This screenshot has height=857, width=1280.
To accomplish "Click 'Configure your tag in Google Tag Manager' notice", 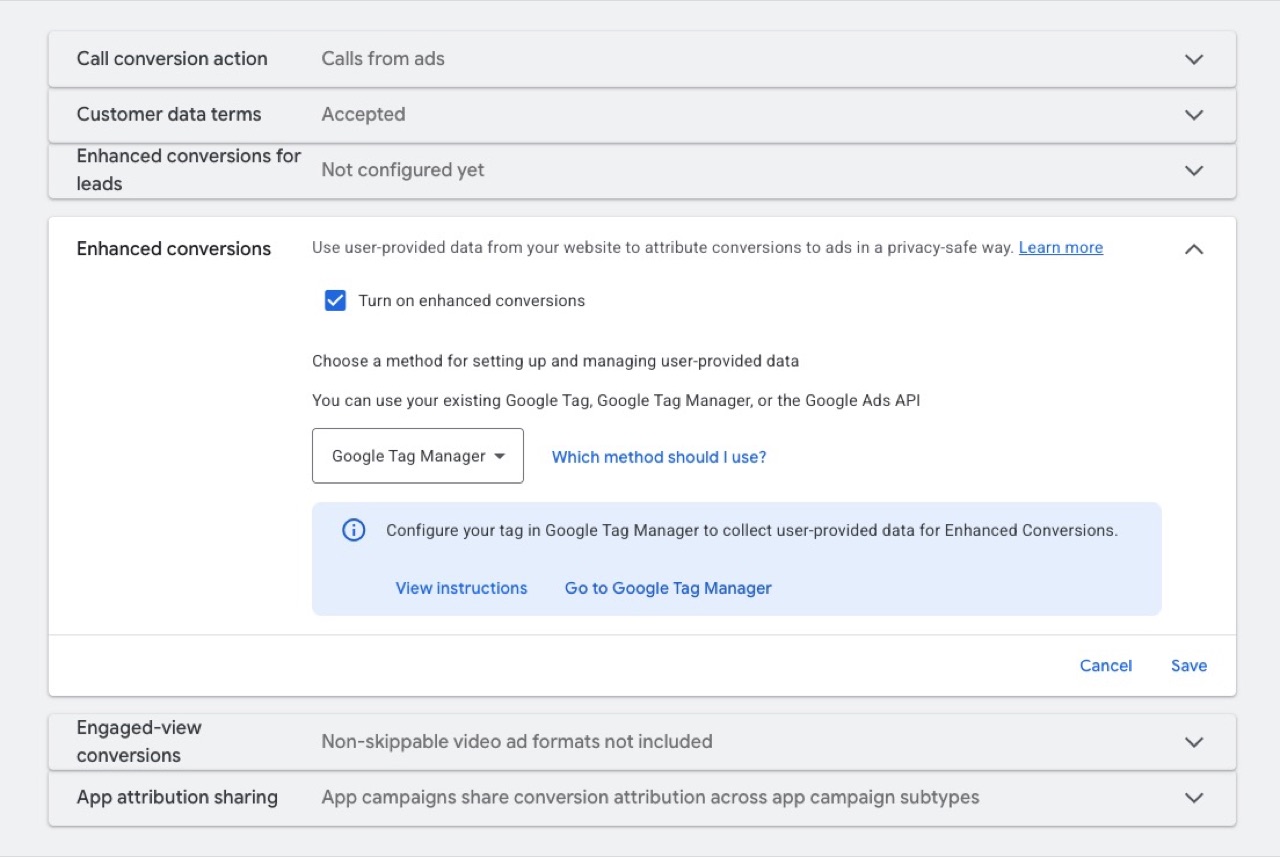I will [x=752, y=531].
